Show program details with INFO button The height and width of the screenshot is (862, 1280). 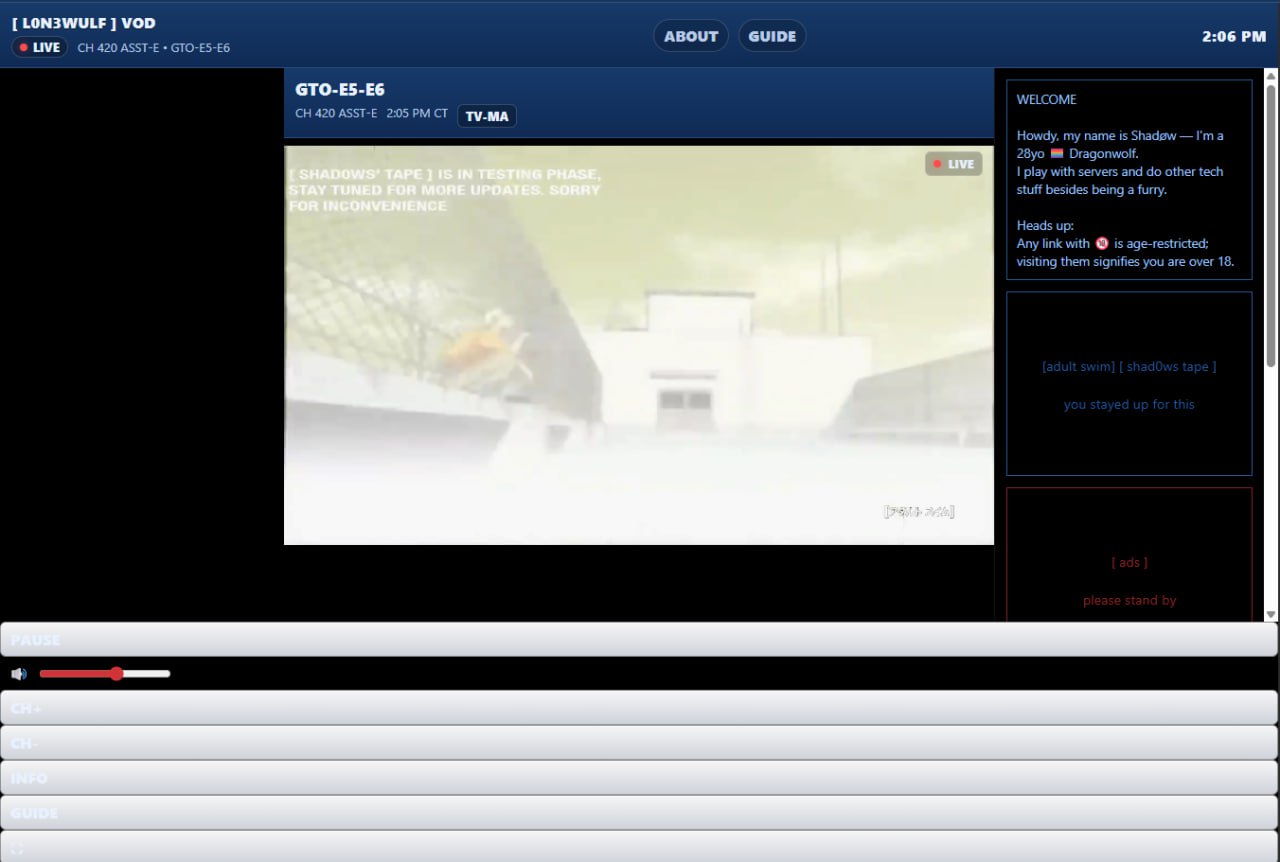pyautogui.click(x=638, y=778)
